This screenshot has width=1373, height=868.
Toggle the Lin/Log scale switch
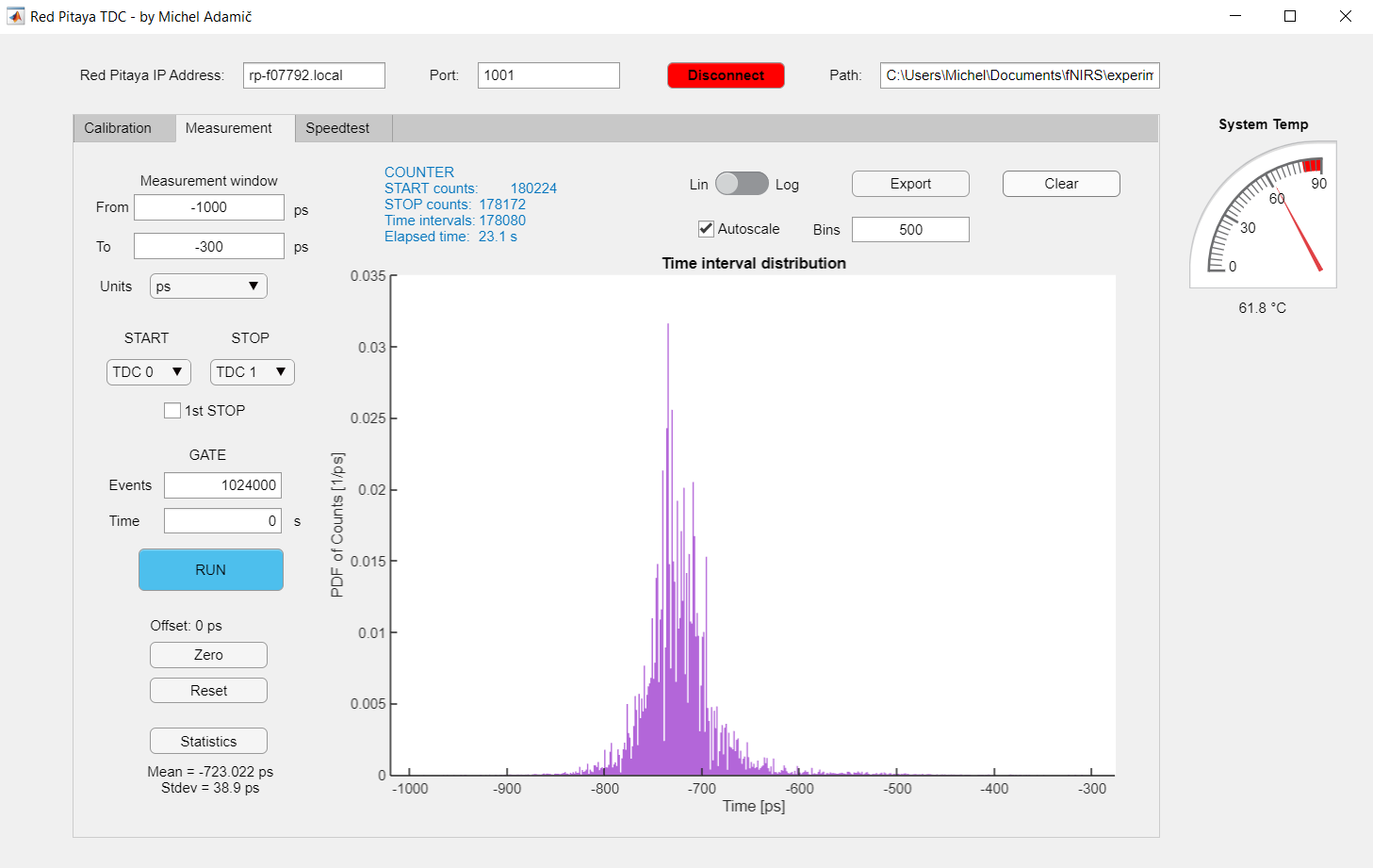[x=742, y=184]
